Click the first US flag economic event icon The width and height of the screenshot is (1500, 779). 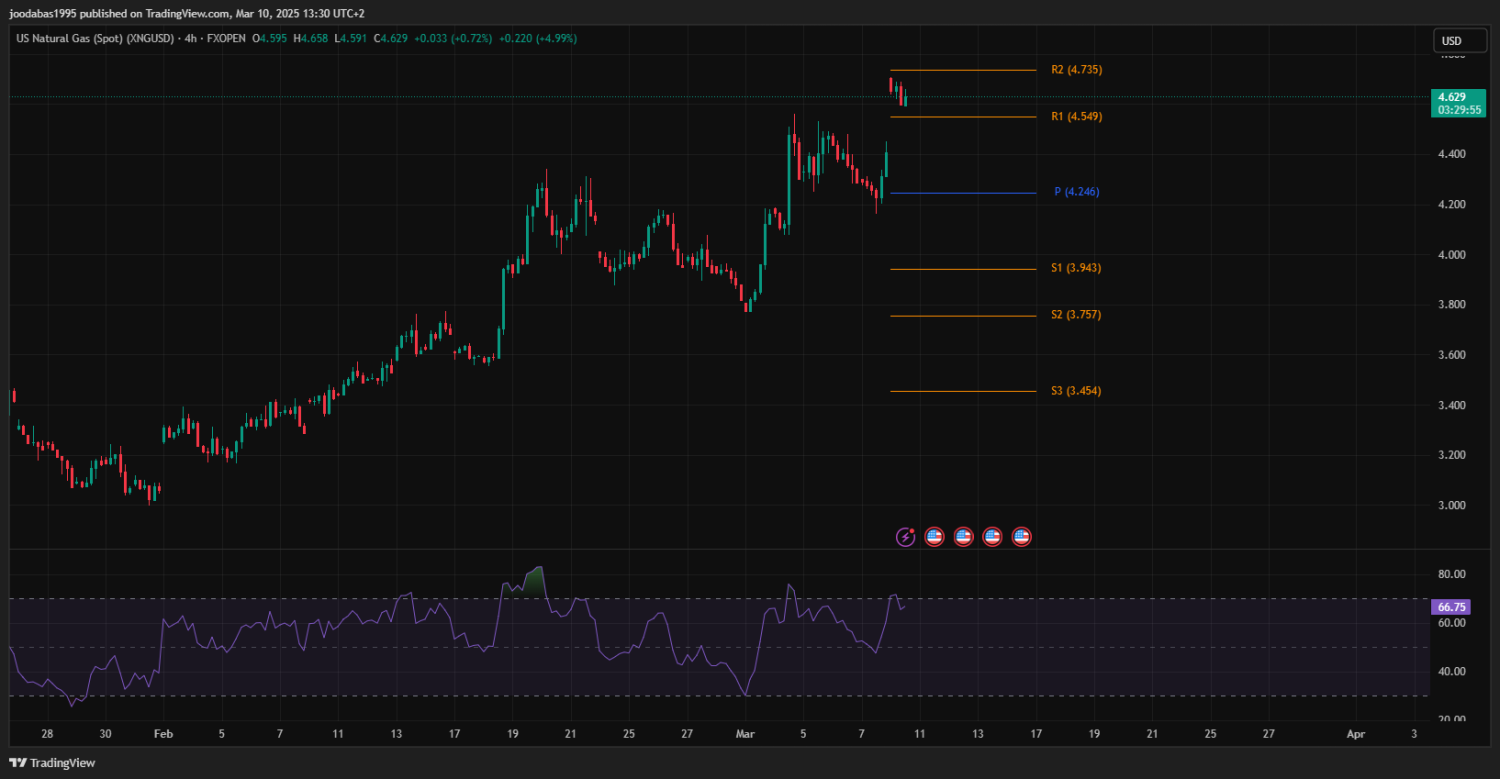(x=934, y=537)
